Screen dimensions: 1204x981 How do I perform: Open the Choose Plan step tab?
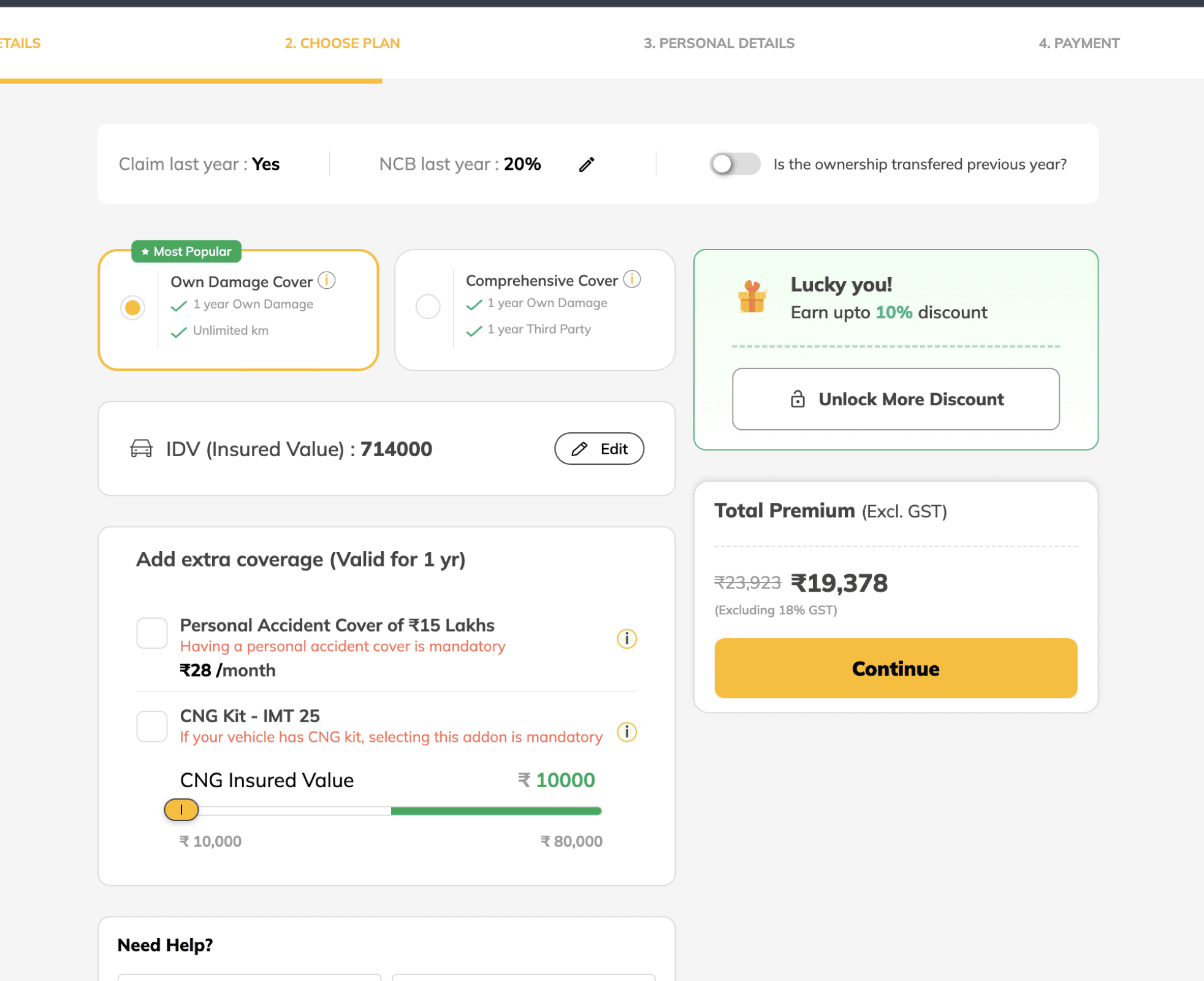342,44
